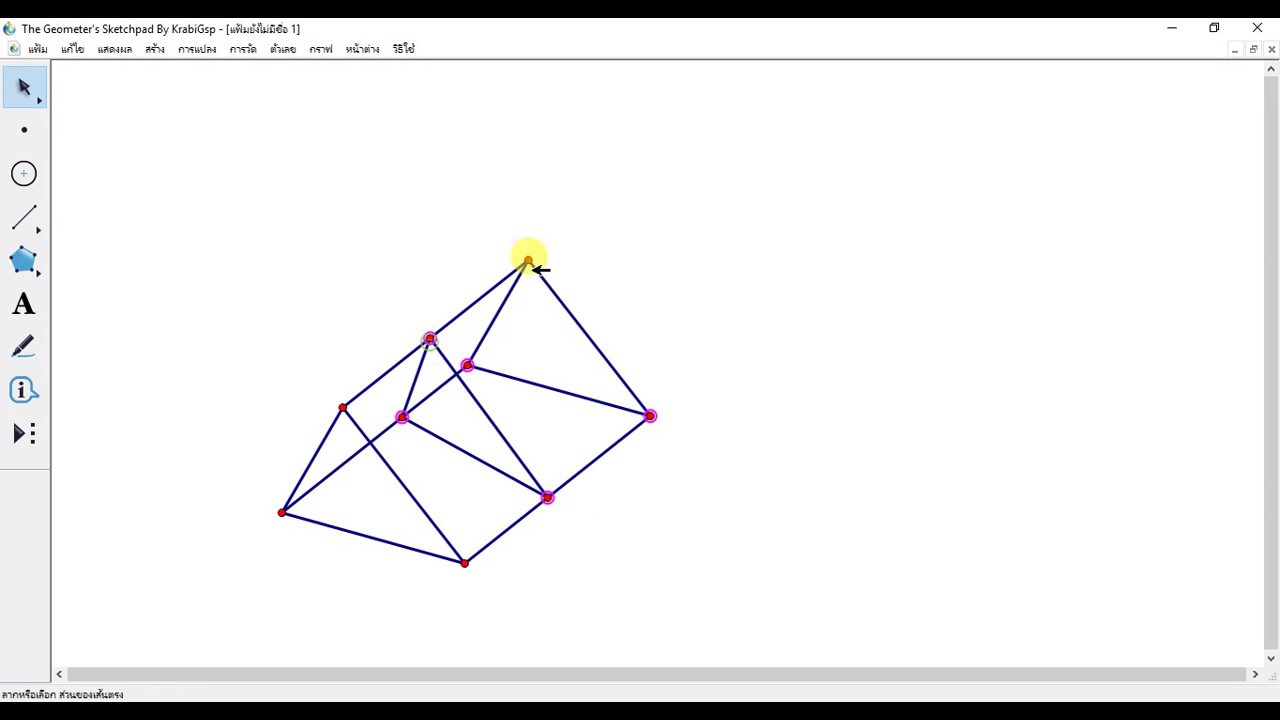Click the status bar text 'ลากหรือเลือก ส่วนของเส้นตรง'
This screenshot has width=1280, height=720.
[x=63, y=694]
